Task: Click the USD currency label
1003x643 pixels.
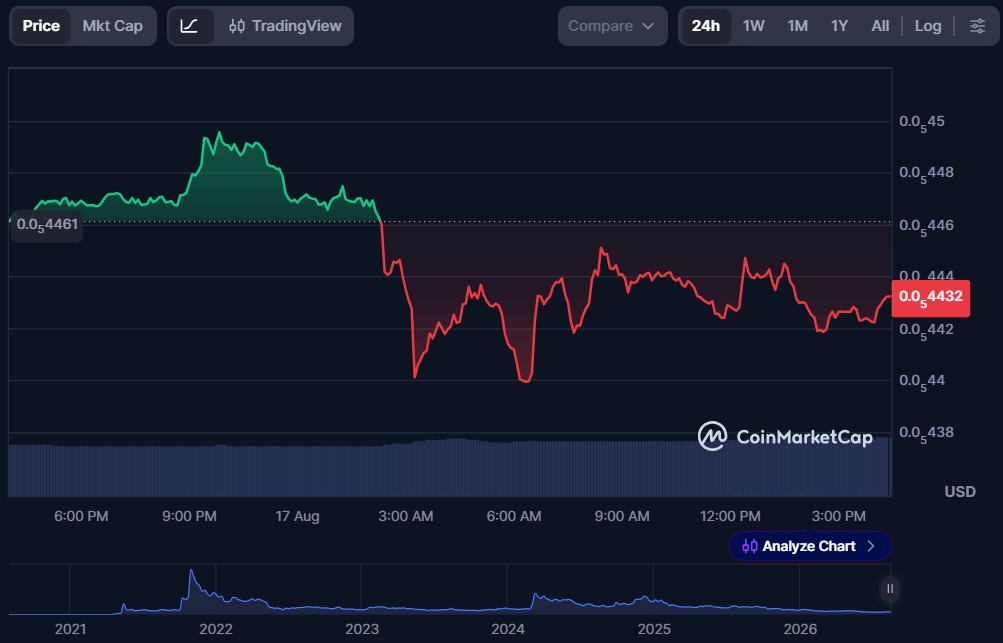Action: click(x=960, y=491)
